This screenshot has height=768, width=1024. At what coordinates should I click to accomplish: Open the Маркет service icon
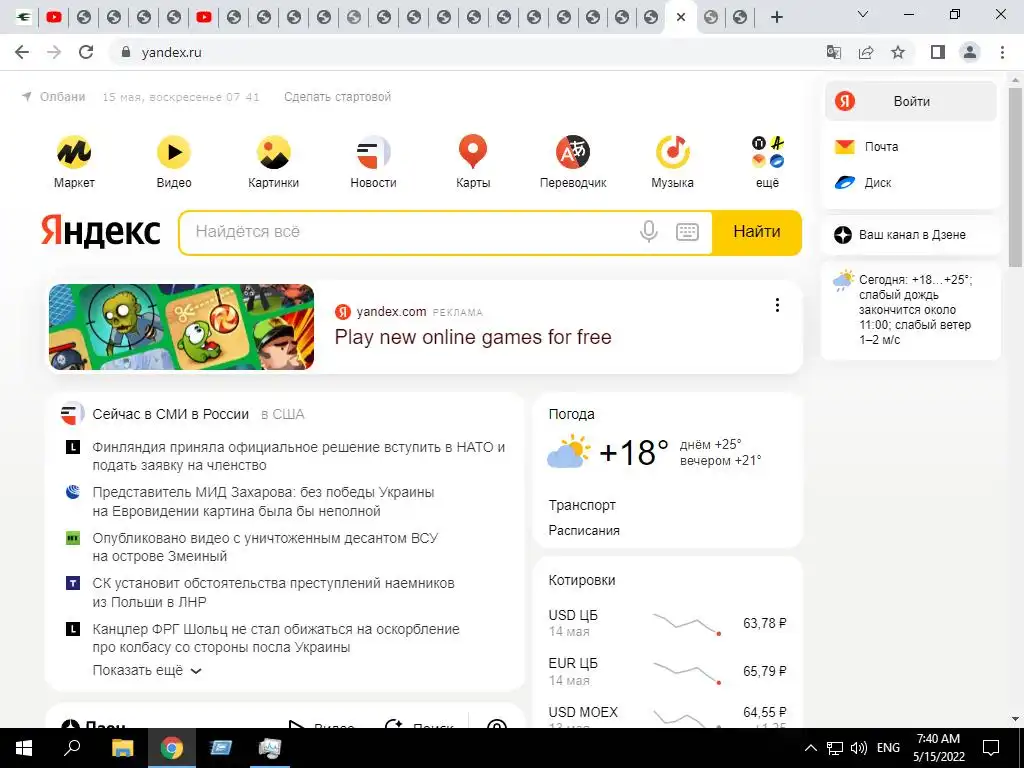point(74,152)
